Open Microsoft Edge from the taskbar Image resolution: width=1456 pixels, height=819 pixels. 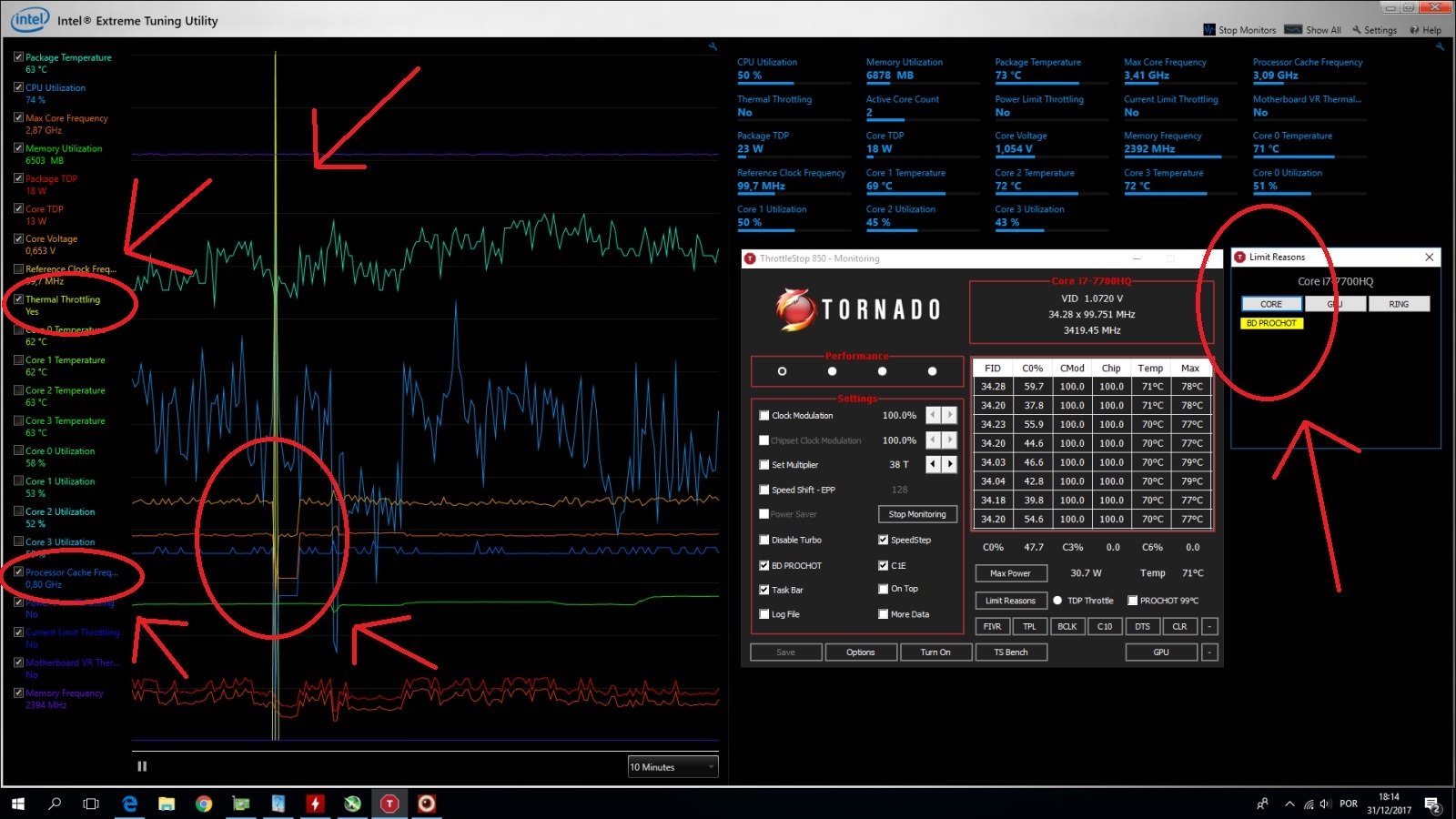tap(130, 804)
